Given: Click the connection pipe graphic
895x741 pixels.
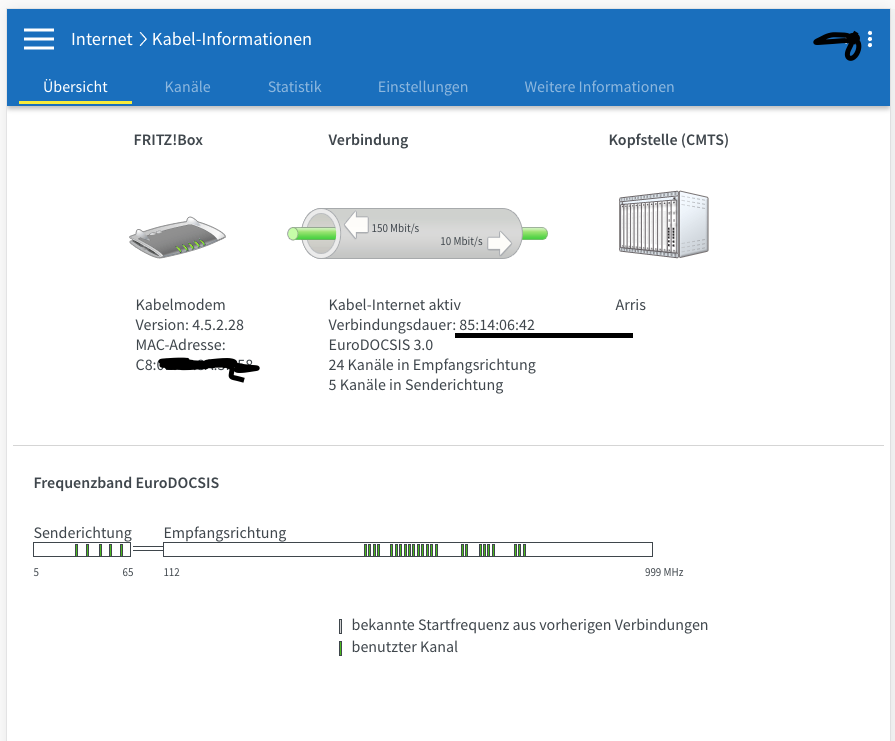Looking at the screenshot, I should pos(420,233).
